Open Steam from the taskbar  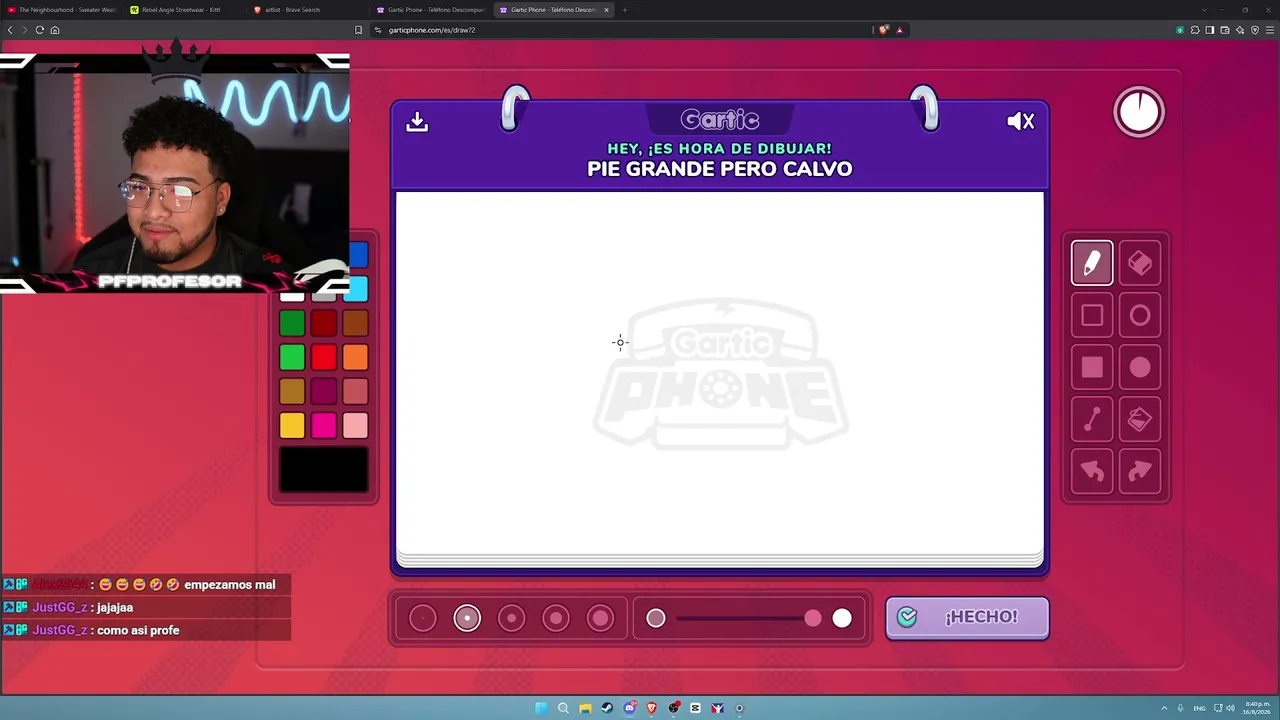pyautogui.click(x=607, y=708)
